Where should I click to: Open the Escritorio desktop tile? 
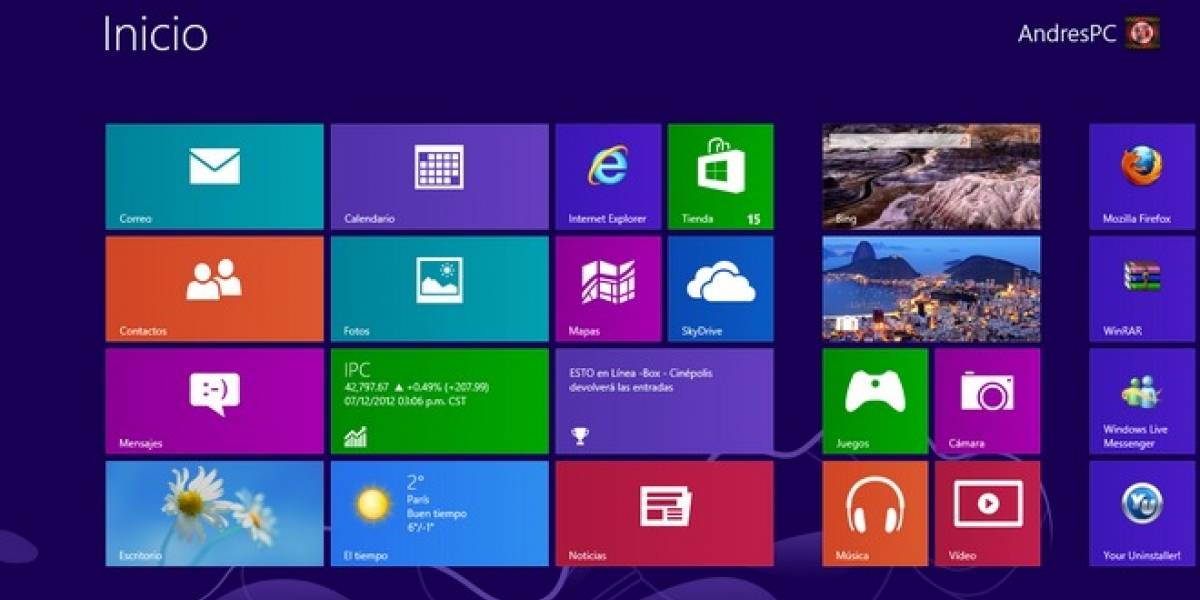(214, 513)
